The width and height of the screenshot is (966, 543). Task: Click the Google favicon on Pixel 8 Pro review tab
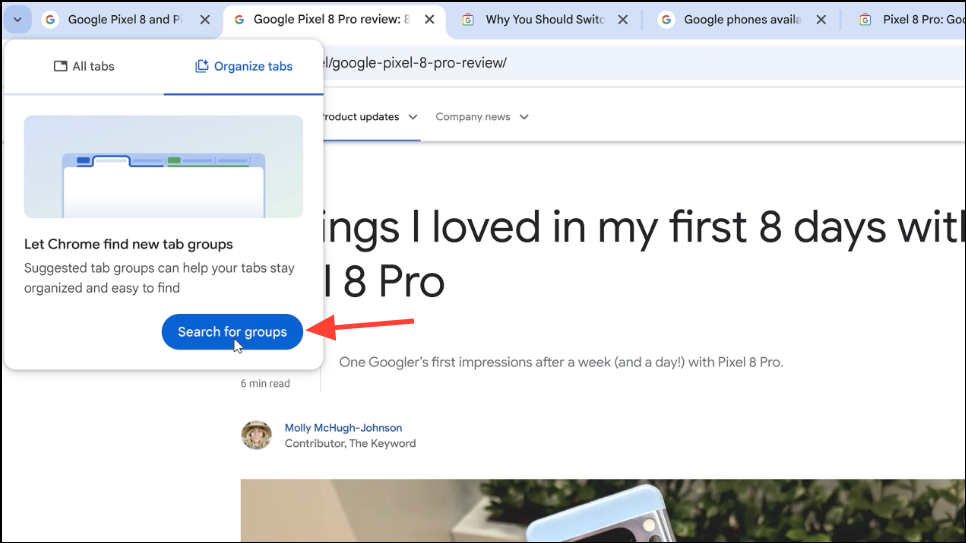pyautogui.click(x=239, y=20)
